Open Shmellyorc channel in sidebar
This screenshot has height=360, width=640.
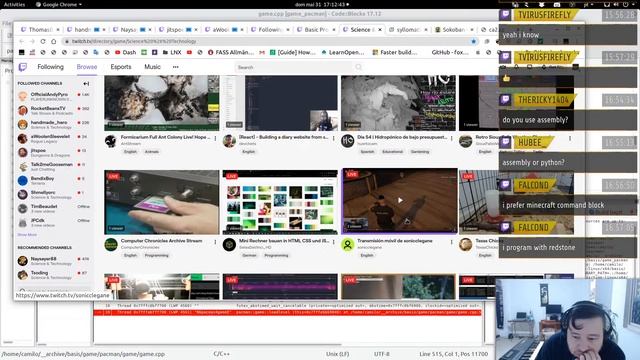pyautogui.click(x=53, y=194)
